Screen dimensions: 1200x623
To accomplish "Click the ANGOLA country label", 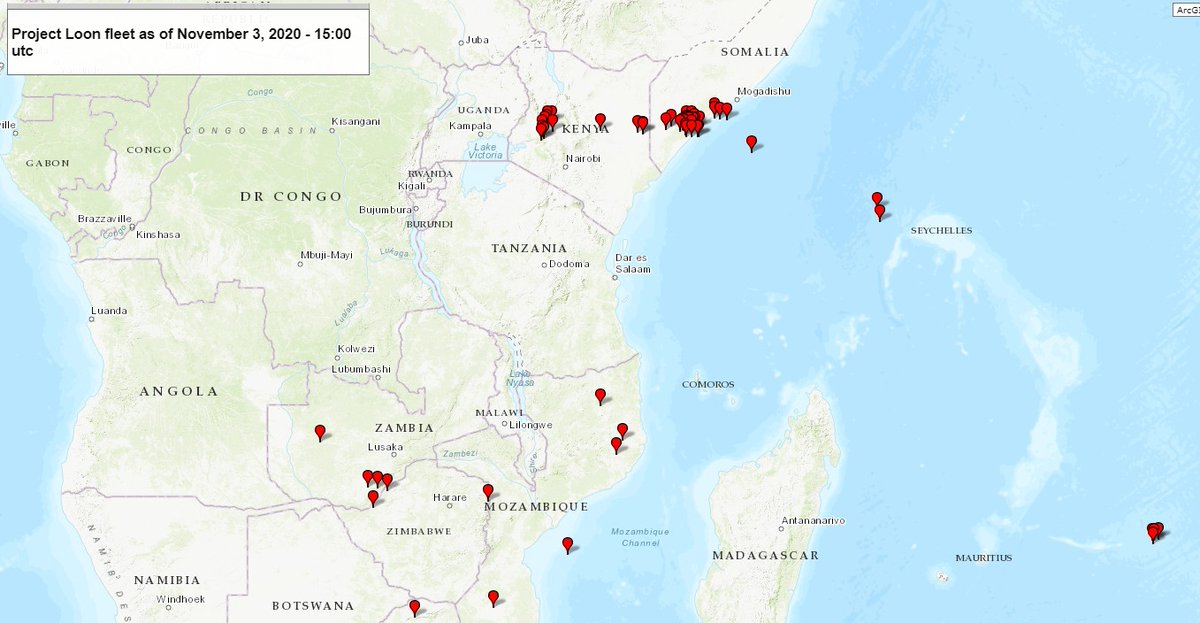I will (180, 391).
